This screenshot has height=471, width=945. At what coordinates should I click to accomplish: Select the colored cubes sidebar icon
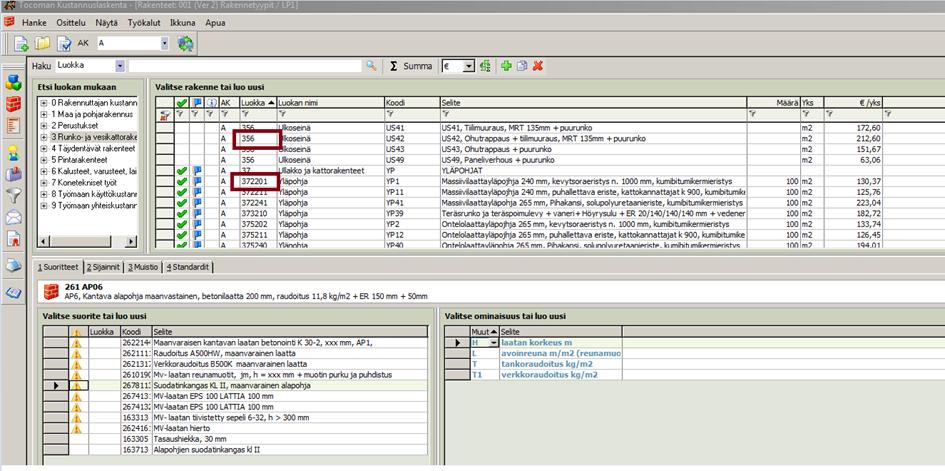[x=13, y=83]
